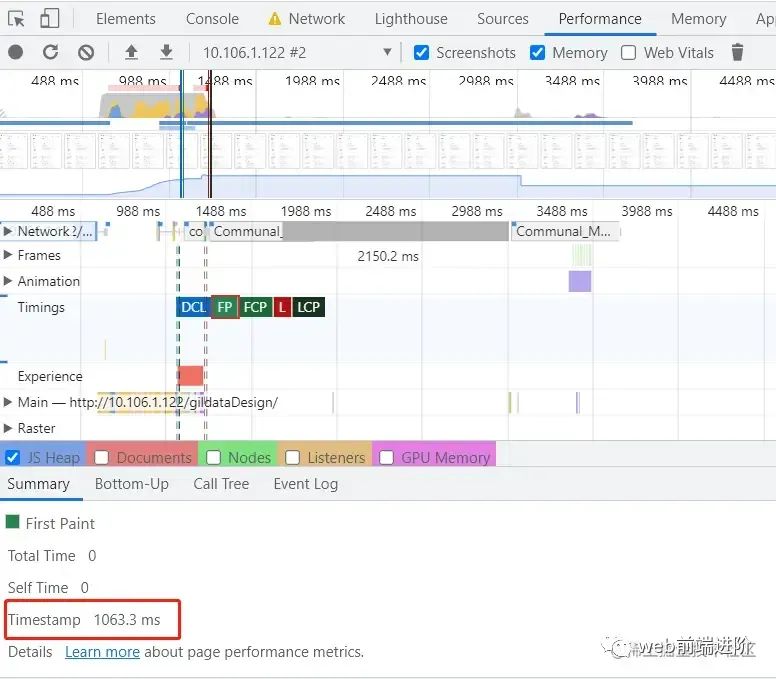The image size is (776, 679).
Task: Expand the Animation track
Action: coord(7,281)
